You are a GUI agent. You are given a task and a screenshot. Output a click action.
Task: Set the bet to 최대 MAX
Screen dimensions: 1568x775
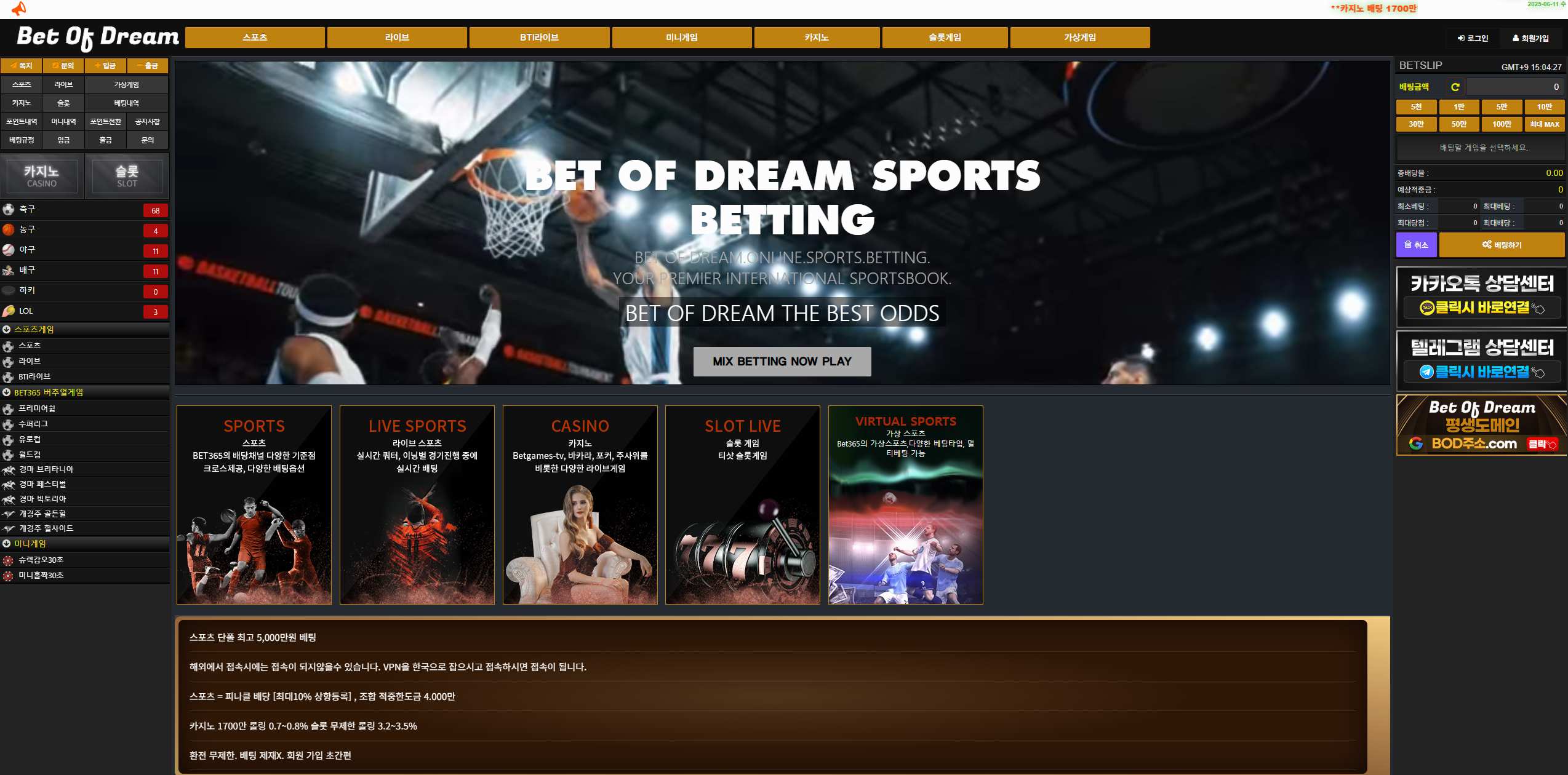[1545, 124]
